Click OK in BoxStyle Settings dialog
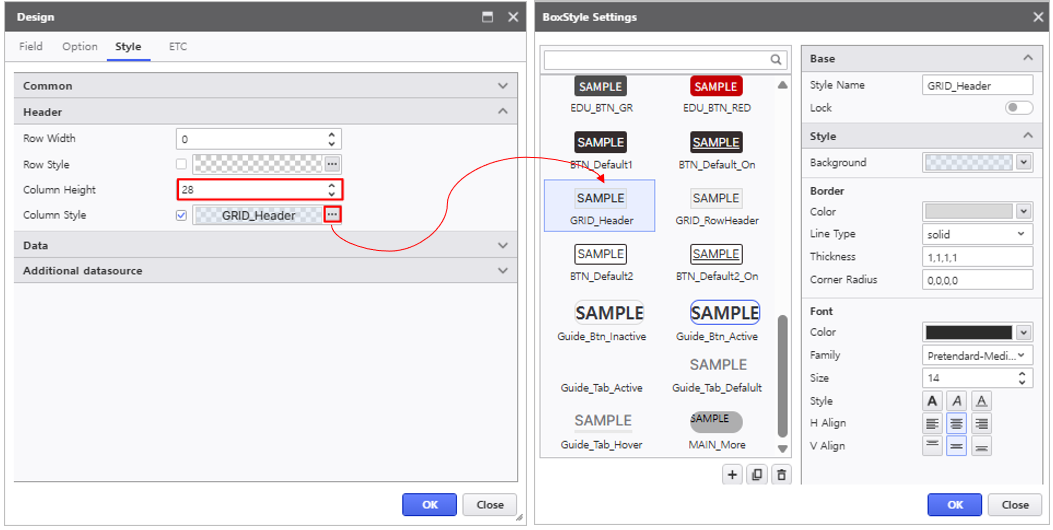Screen dimensions: 1053x530 (955, 504)
